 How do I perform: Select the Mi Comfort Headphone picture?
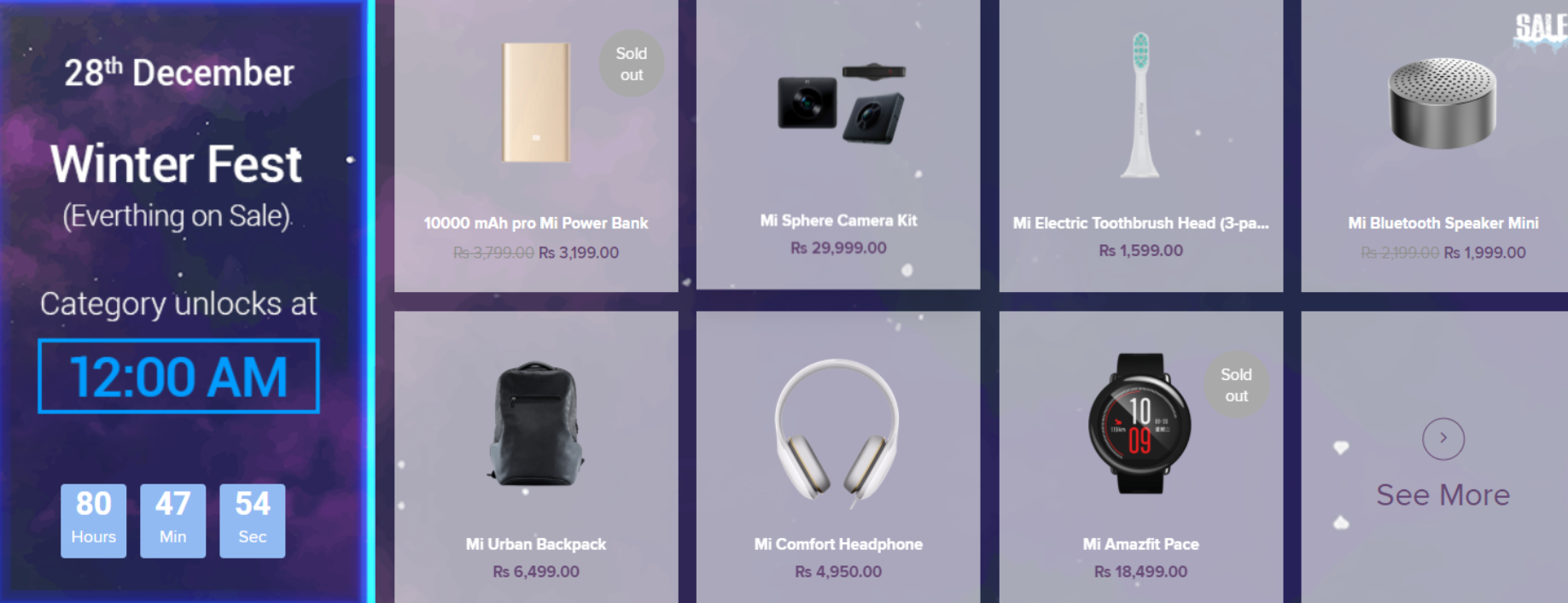(837, 430)
